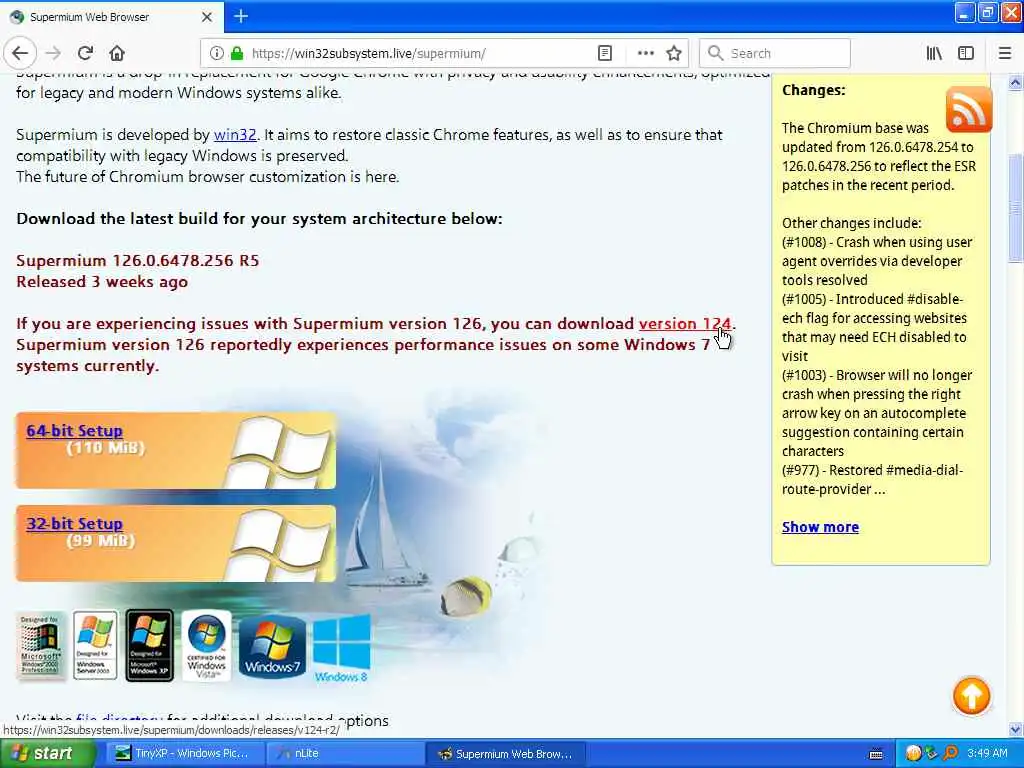1024x768 pixels.
Task: Click Supermium Web Browser taskbar button
Action: pyautogui.click(x=505, y=754)
